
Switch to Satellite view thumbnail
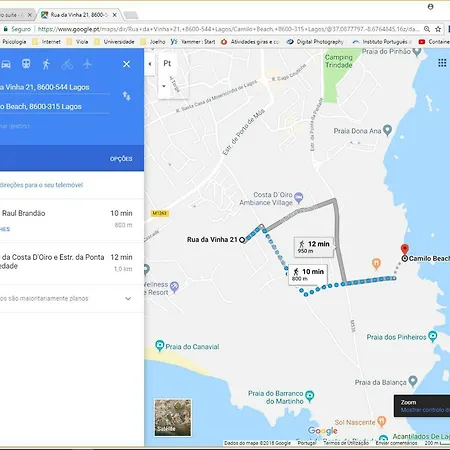tap(173, 417)
